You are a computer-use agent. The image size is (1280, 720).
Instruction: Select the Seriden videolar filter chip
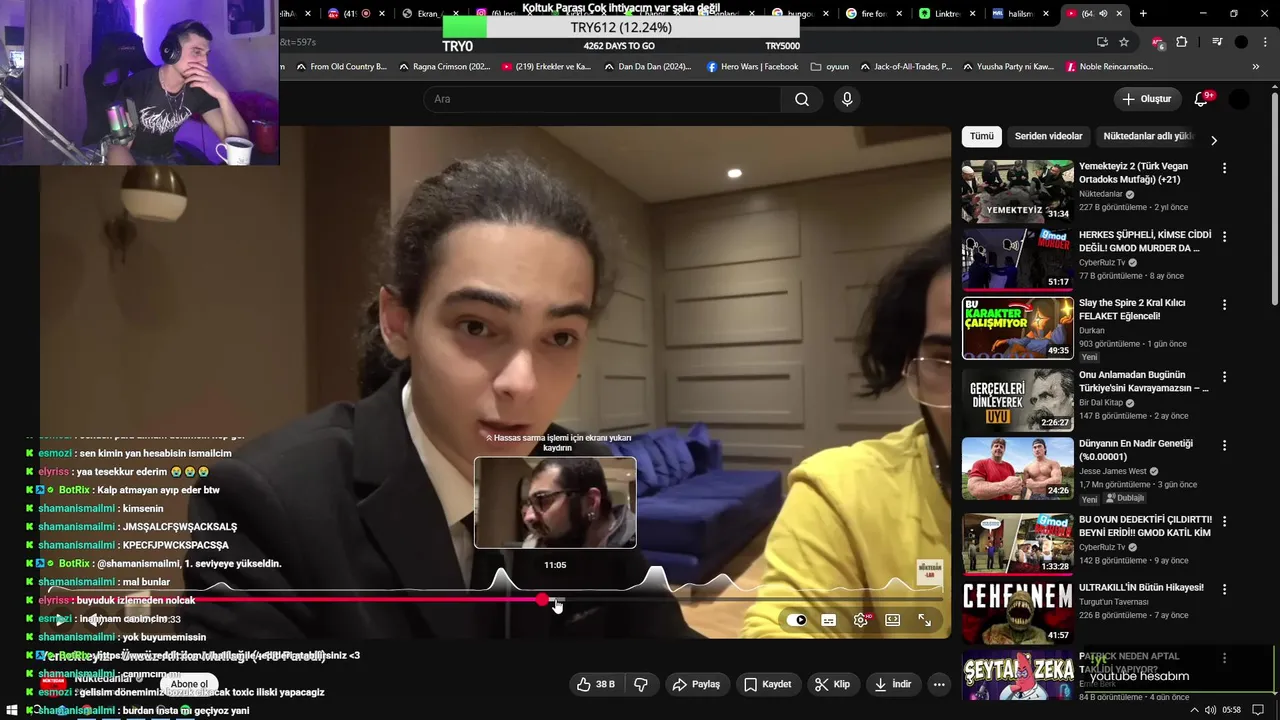tap(1048, 136)
